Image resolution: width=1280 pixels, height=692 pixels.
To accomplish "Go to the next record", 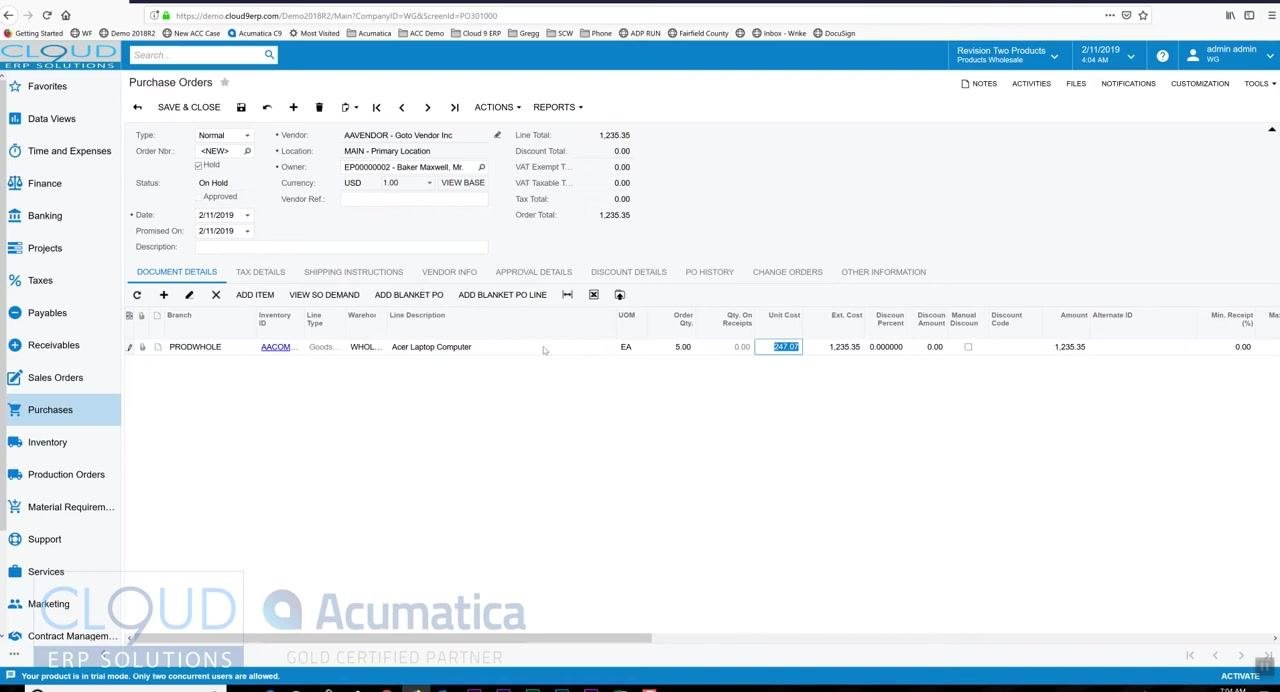I will click(x=428, y=107).
